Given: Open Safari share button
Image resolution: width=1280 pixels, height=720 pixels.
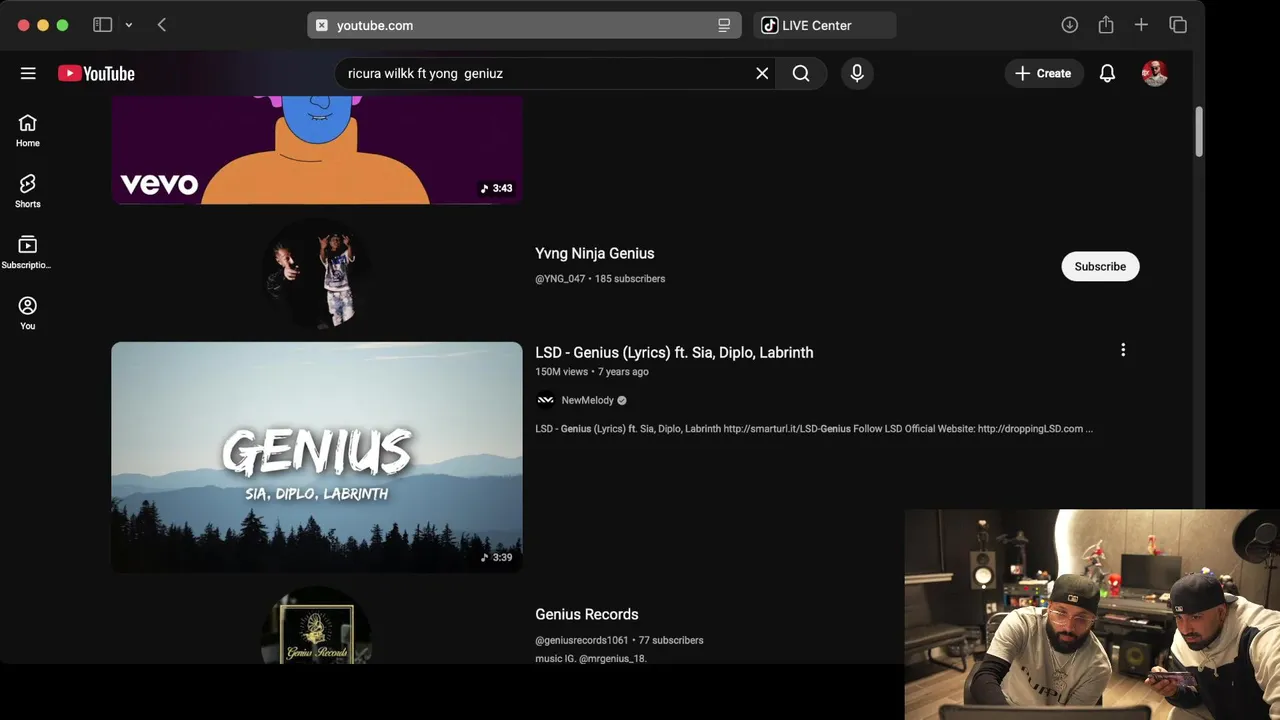Looking at the screenshot, I should pyautogui.click(x=1106, y=25).
